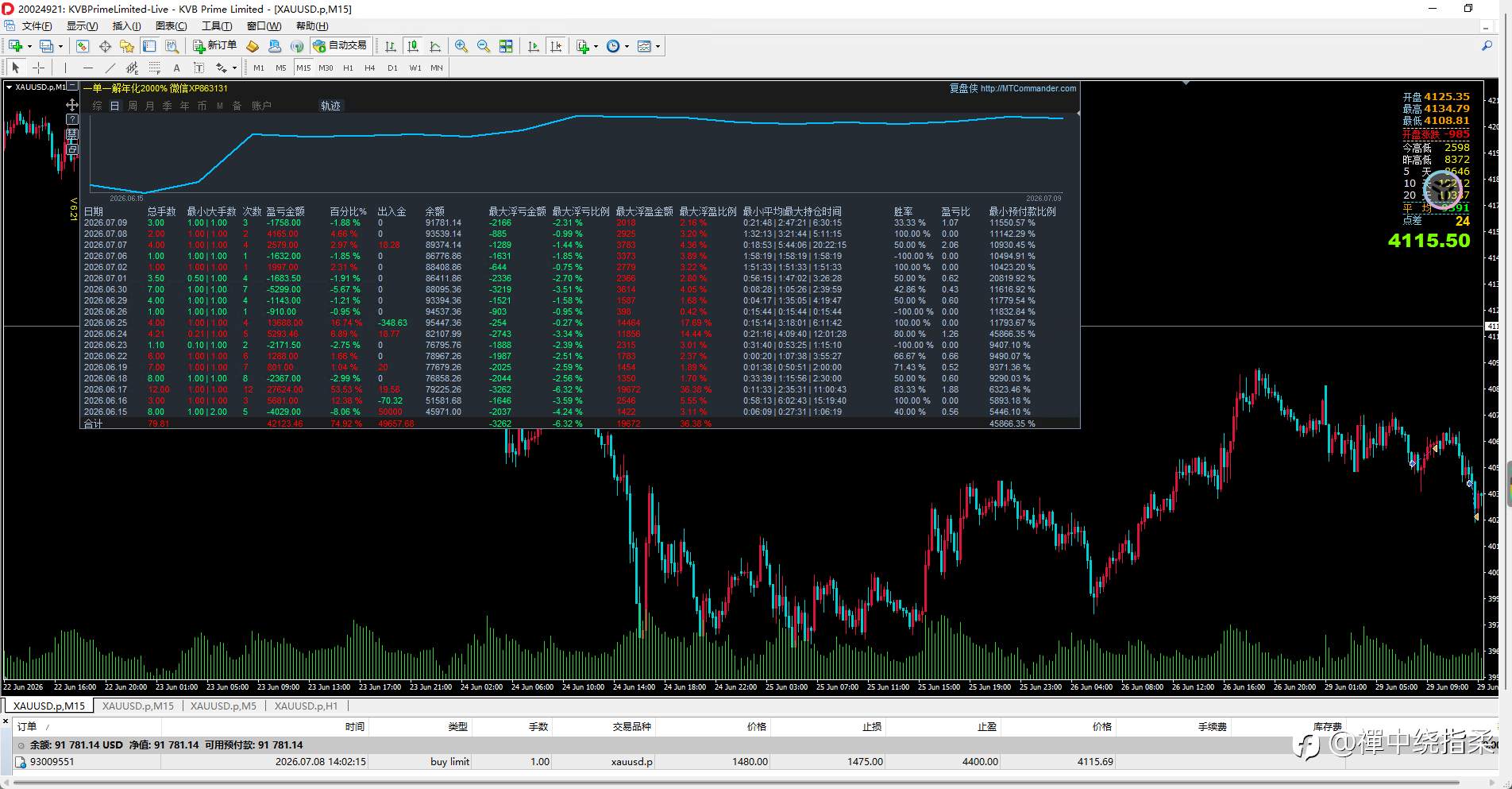Minimize the statistics panel with the dash button

pyautogui.click(x=72, y=85)
